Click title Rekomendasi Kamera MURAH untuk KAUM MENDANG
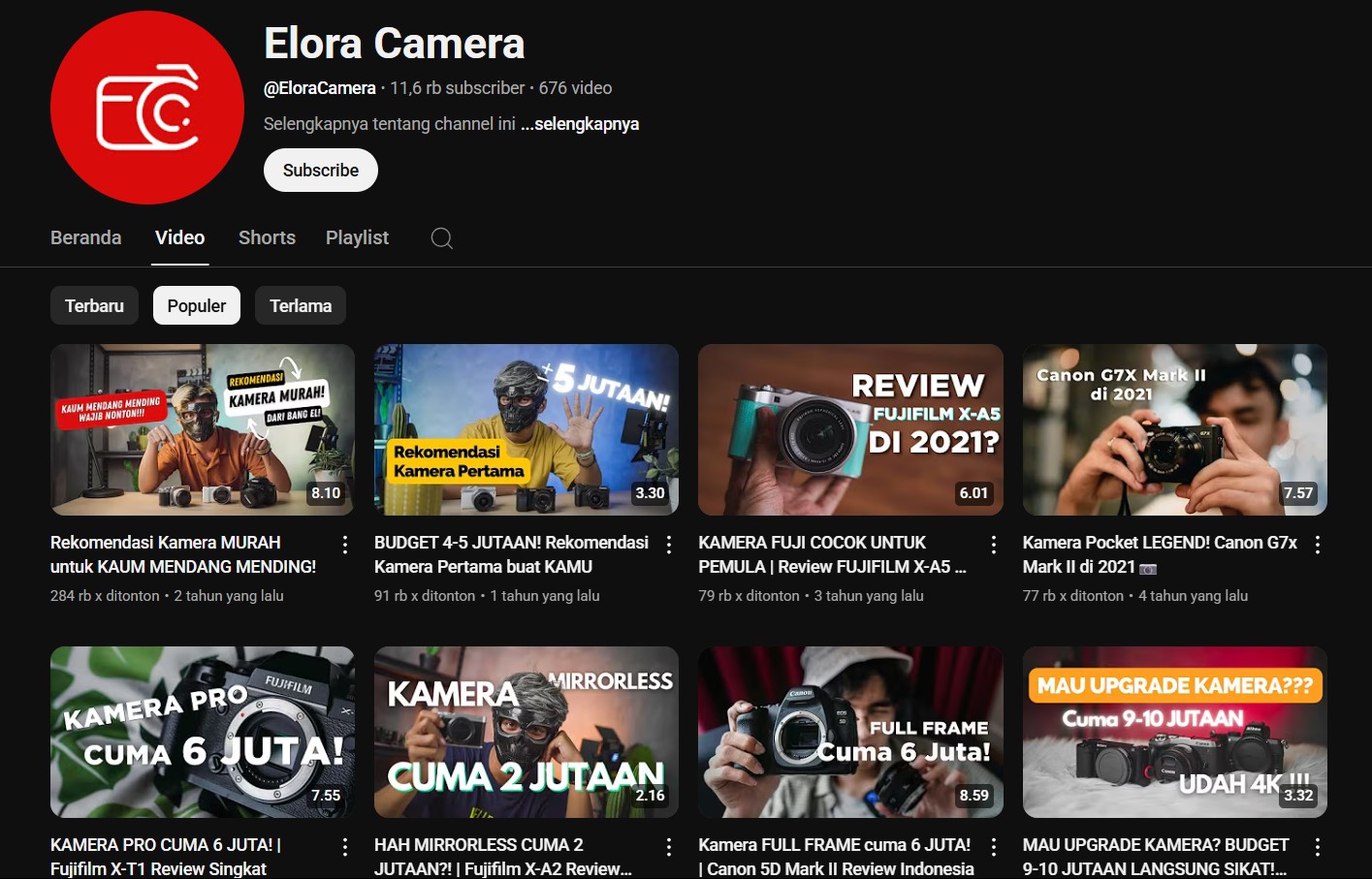Viewport: 1372px width, 879px height. pos(183,554)
